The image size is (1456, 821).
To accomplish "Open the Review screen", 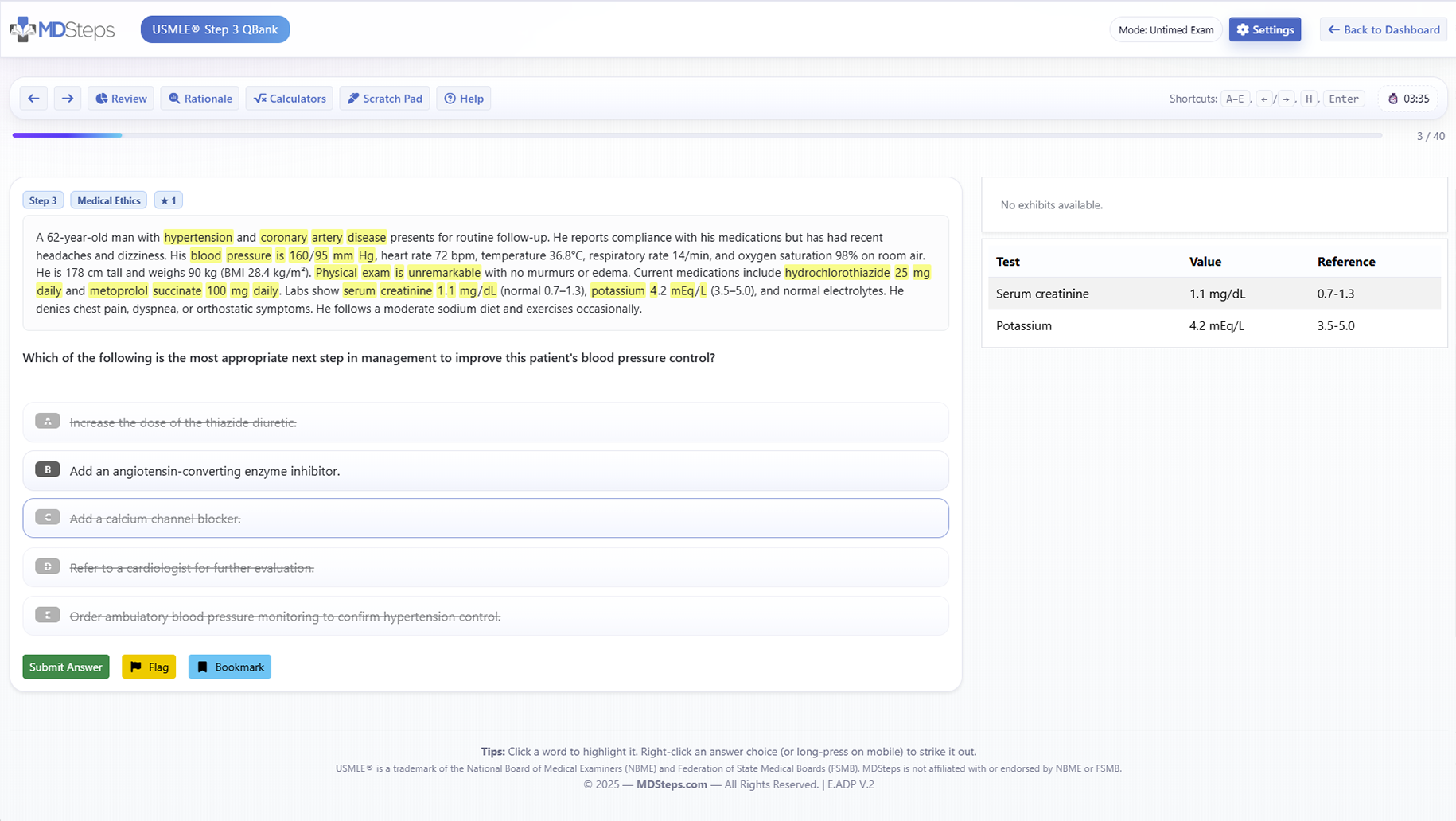I will tap(120, 98).
